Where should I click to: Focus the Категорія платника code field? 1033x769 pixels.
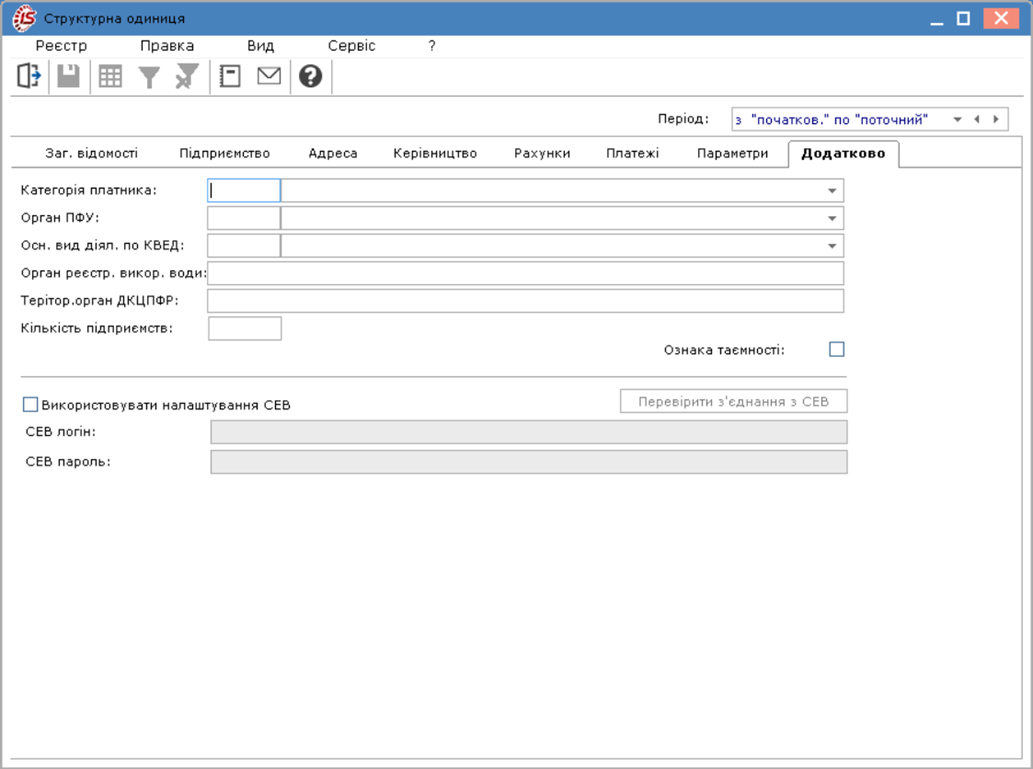point(244,191)
